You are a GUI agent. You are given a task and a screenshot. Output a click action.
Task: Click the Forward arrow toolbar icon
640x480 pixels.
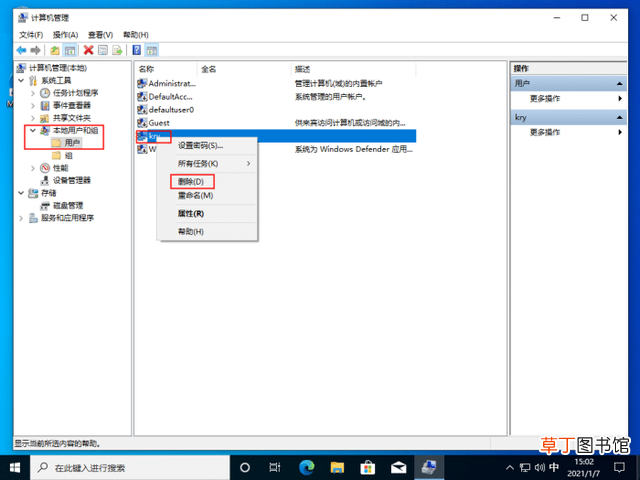tap(36, 50)
